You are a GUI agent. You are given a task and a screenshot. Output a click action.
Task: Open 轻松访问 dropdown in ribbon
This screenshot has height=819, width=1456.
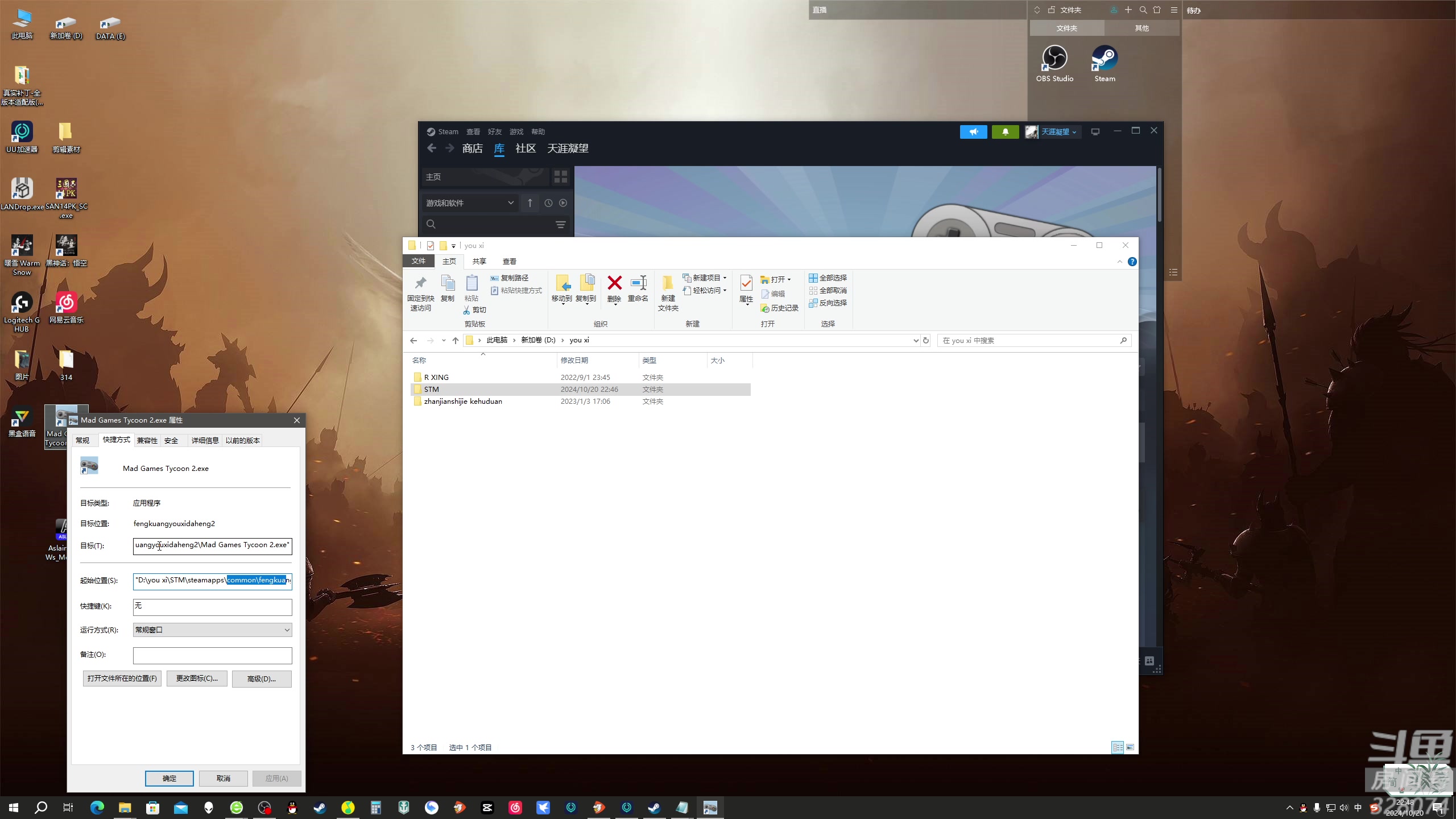[x=705, y=290]
